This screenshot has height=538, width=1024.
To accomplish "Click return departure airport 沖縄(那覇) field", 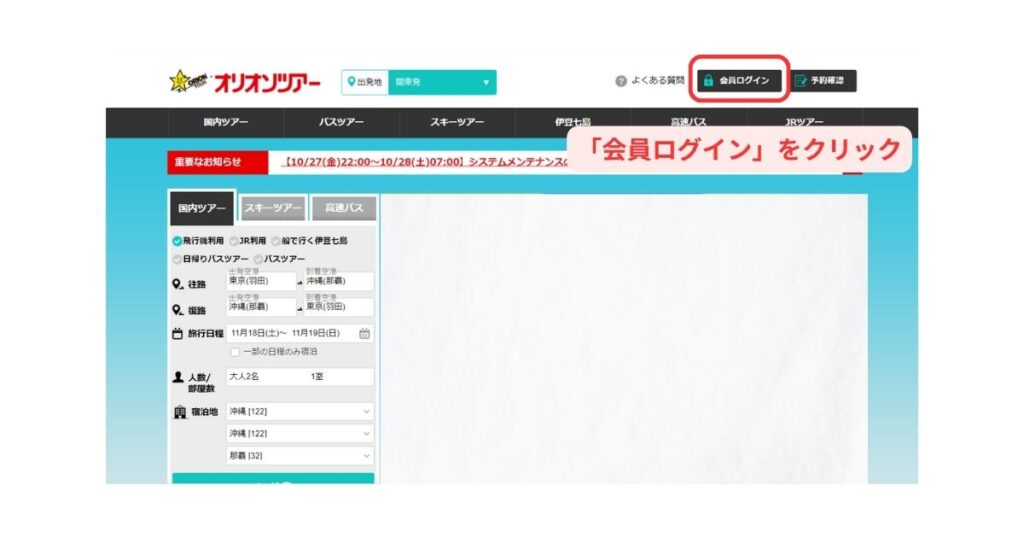I will (x=261, y=306).
